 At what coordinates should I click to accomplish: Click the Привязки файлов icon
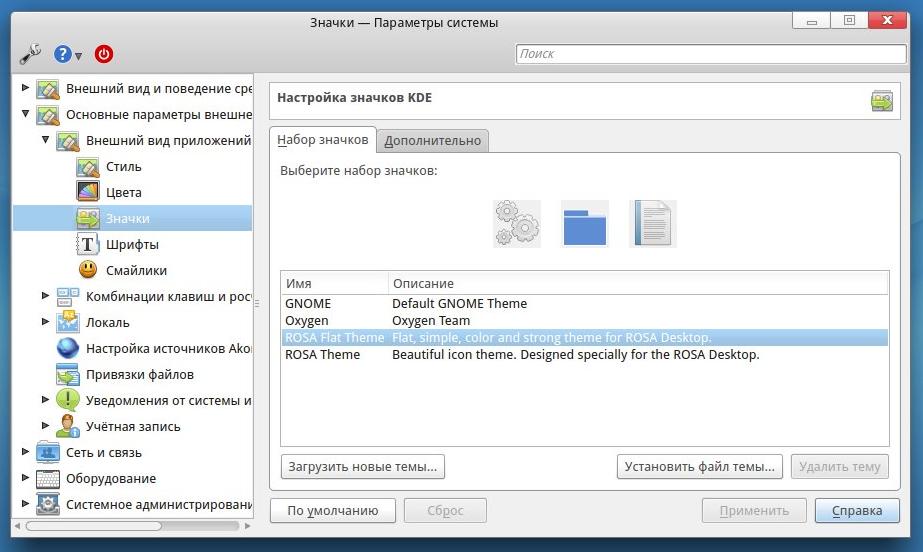tap(68, 374)
